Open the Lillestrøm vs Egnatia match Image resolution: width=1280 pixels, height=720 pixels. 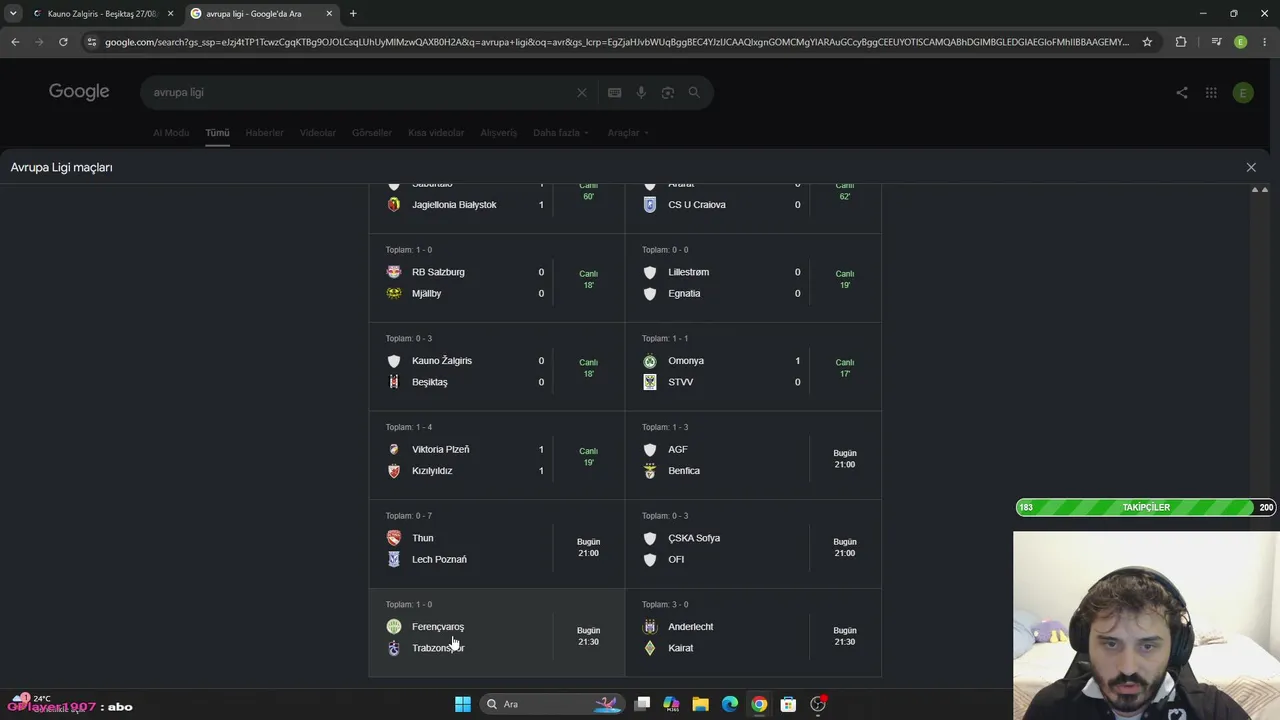(x=753, y=278)
